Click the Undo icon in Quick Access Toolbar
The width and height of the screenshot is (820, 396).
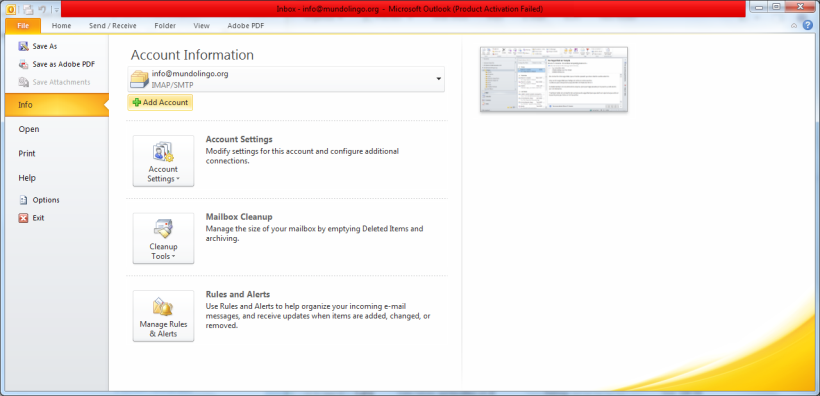[42, 9]
